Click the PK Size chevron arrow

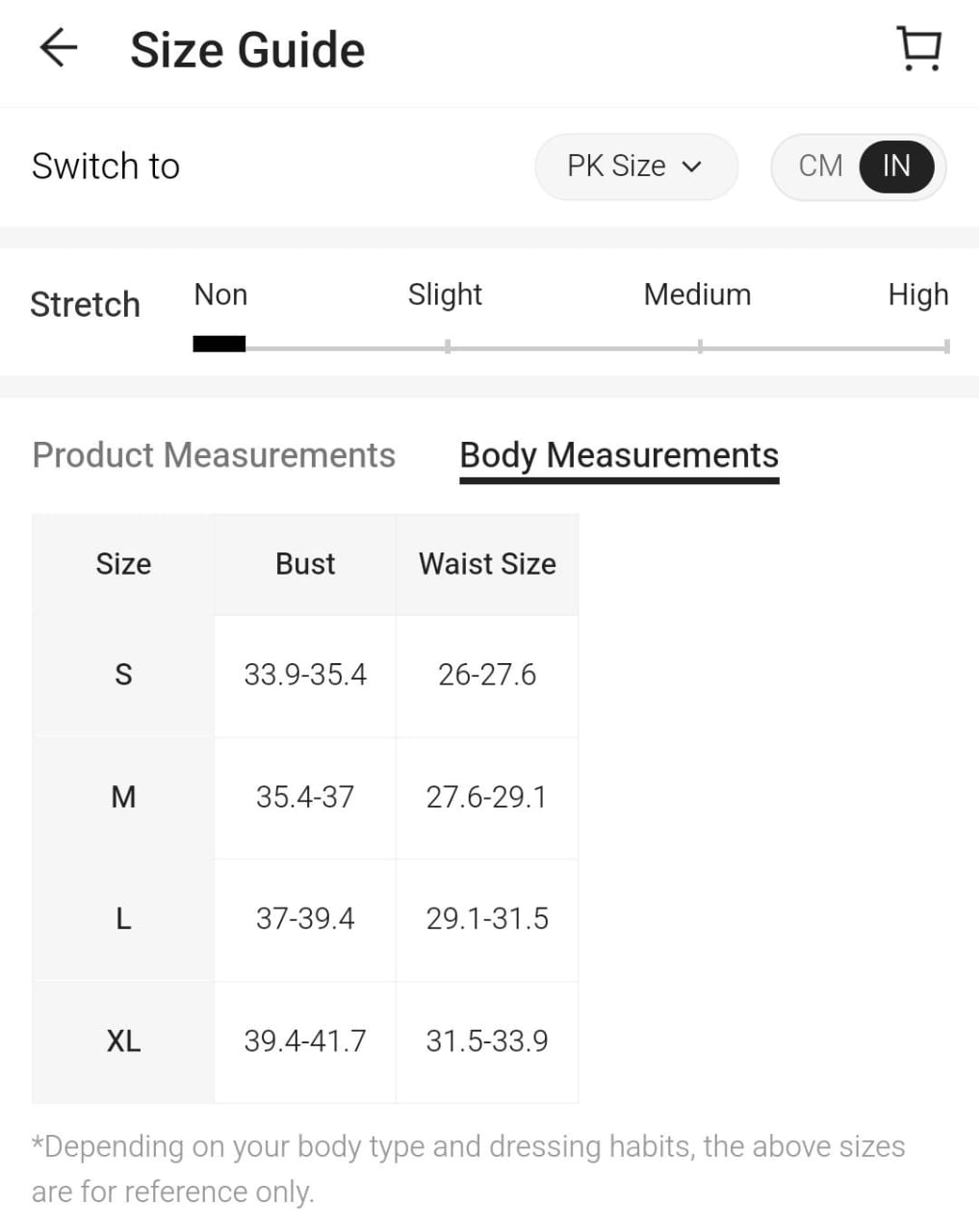point(691,167)
